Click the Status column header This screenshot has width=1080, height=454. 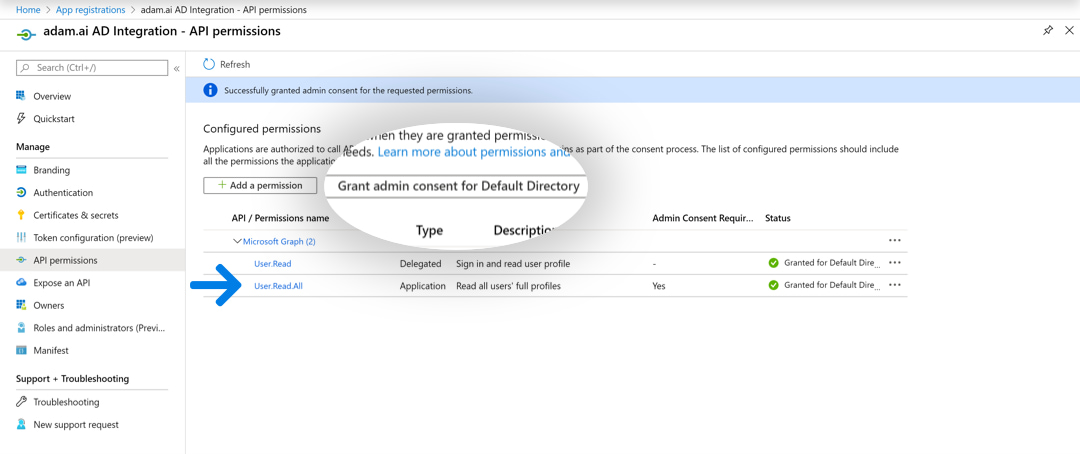pyautogui.click(x=778, y=218)
